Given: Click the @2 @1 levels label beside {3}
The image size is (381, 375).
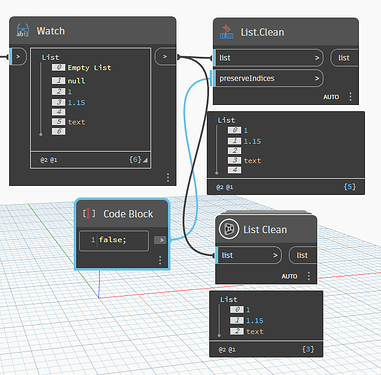Looking at the screenshot, I should [227, 350].
